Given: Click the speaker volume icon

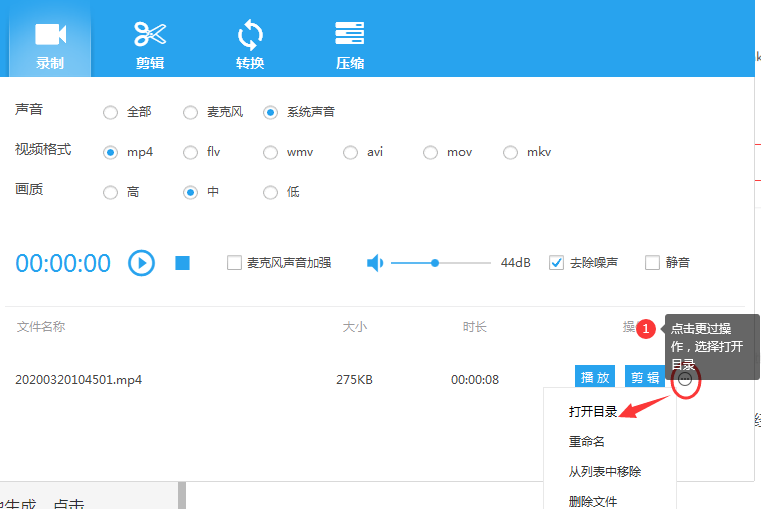Looking at the screenshot, I should click(375, 263).
